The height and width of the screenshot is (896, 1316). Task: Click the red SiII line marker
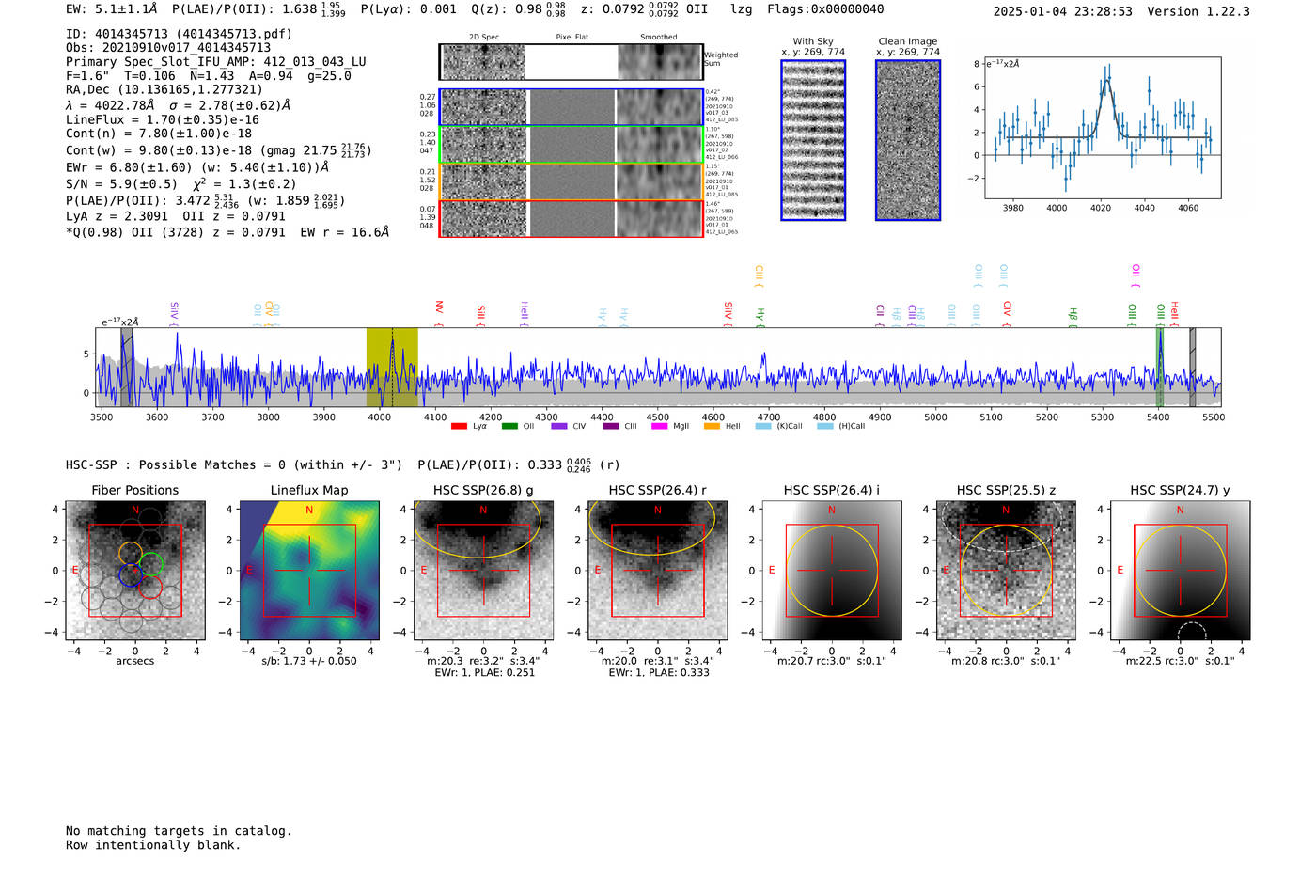coord(480,316)
